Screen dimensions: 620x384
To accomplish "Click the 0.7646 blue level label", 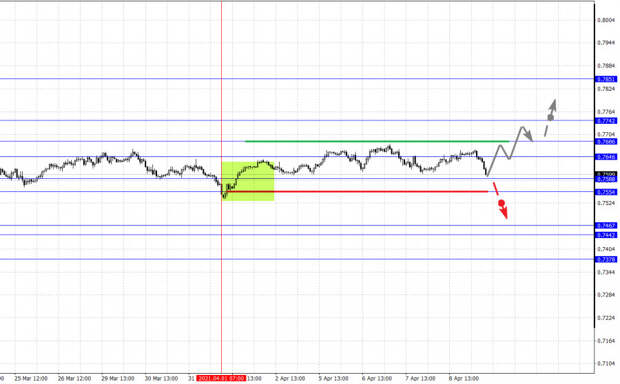I will (606, 157).
